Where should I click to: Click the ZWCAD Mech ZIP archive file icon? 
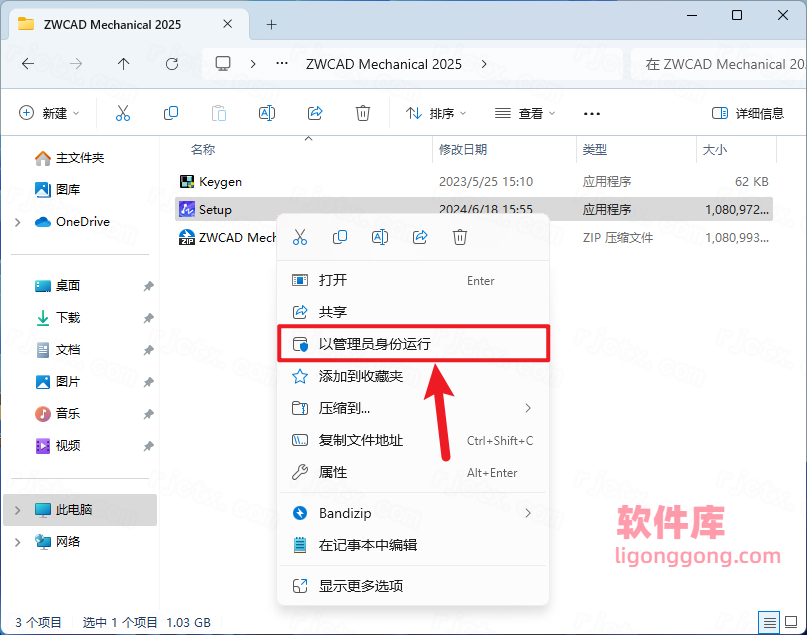[187, 237]
